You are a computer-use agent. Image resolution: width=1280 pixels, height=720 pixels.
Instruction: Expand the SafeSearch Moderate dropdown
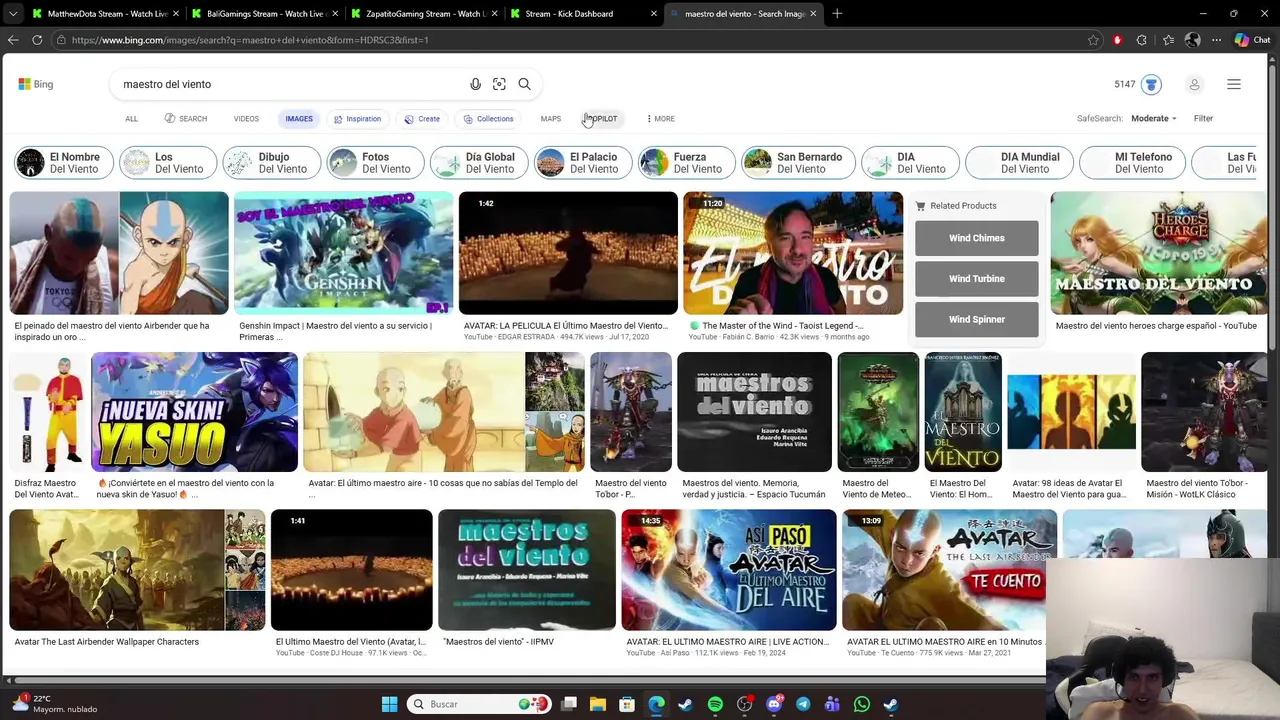1153,118
